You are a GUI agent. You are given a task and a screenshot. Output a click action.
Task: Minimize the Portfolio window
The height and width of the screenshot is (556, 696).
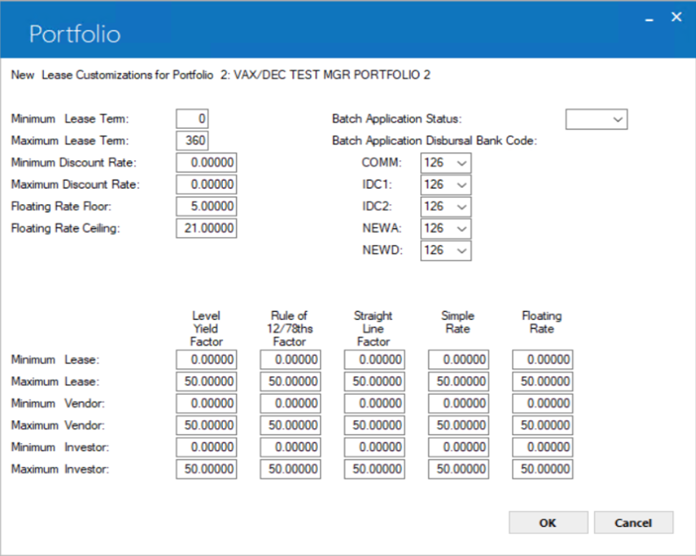pyautogui.click(x=649, y=18)
